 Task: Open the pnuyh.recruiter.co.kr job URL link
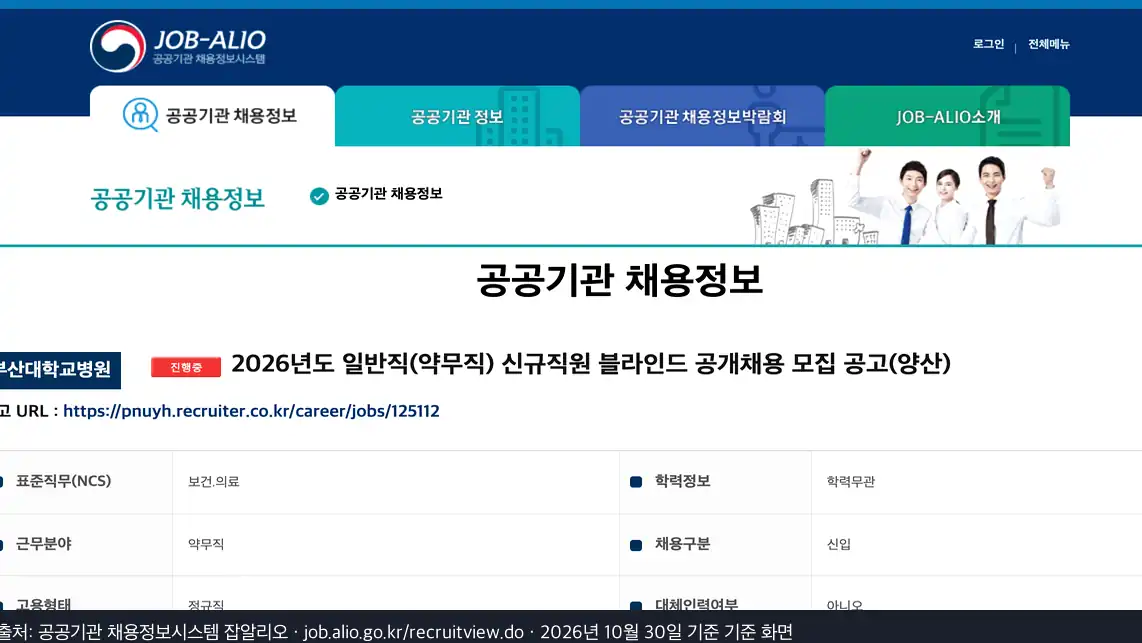[x=251, y=411]
